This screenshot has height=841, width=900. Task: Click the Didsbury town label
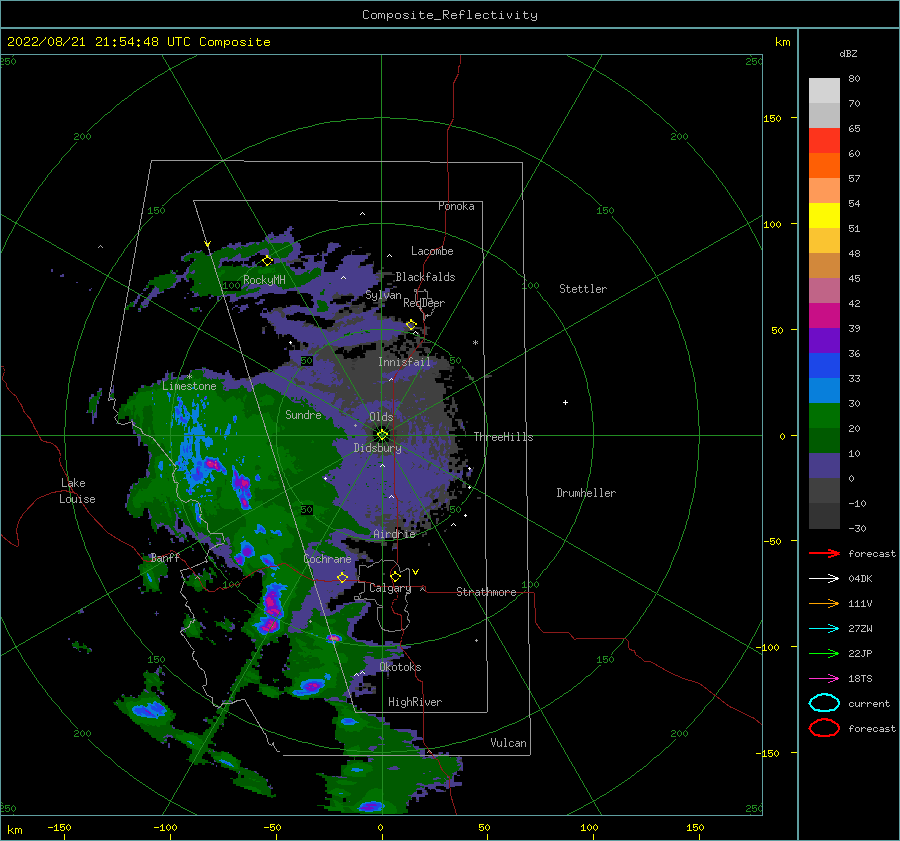(377, 448)
